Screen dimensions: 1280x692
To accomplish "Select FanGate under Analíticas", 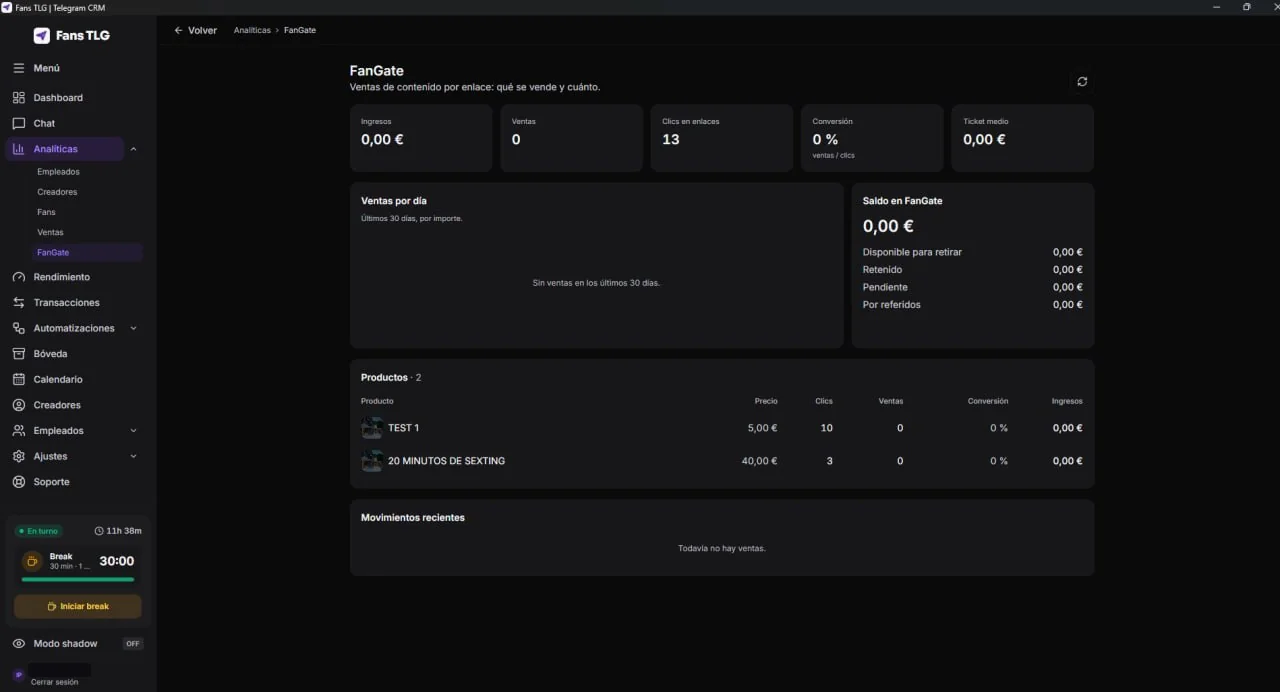I will [86, 252].
